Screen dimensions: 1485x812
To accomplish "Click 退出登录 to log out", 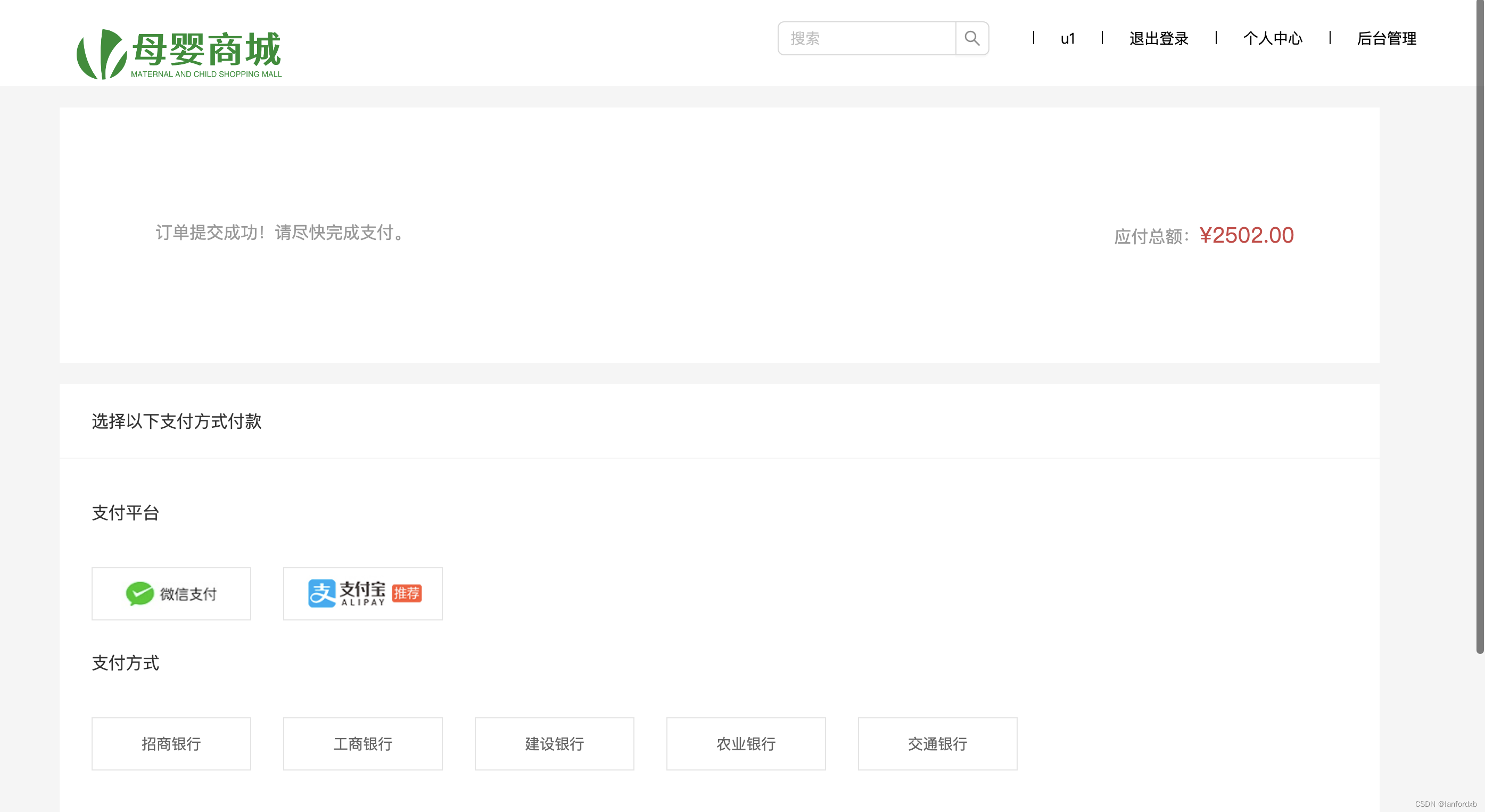I will point(1159,39).
